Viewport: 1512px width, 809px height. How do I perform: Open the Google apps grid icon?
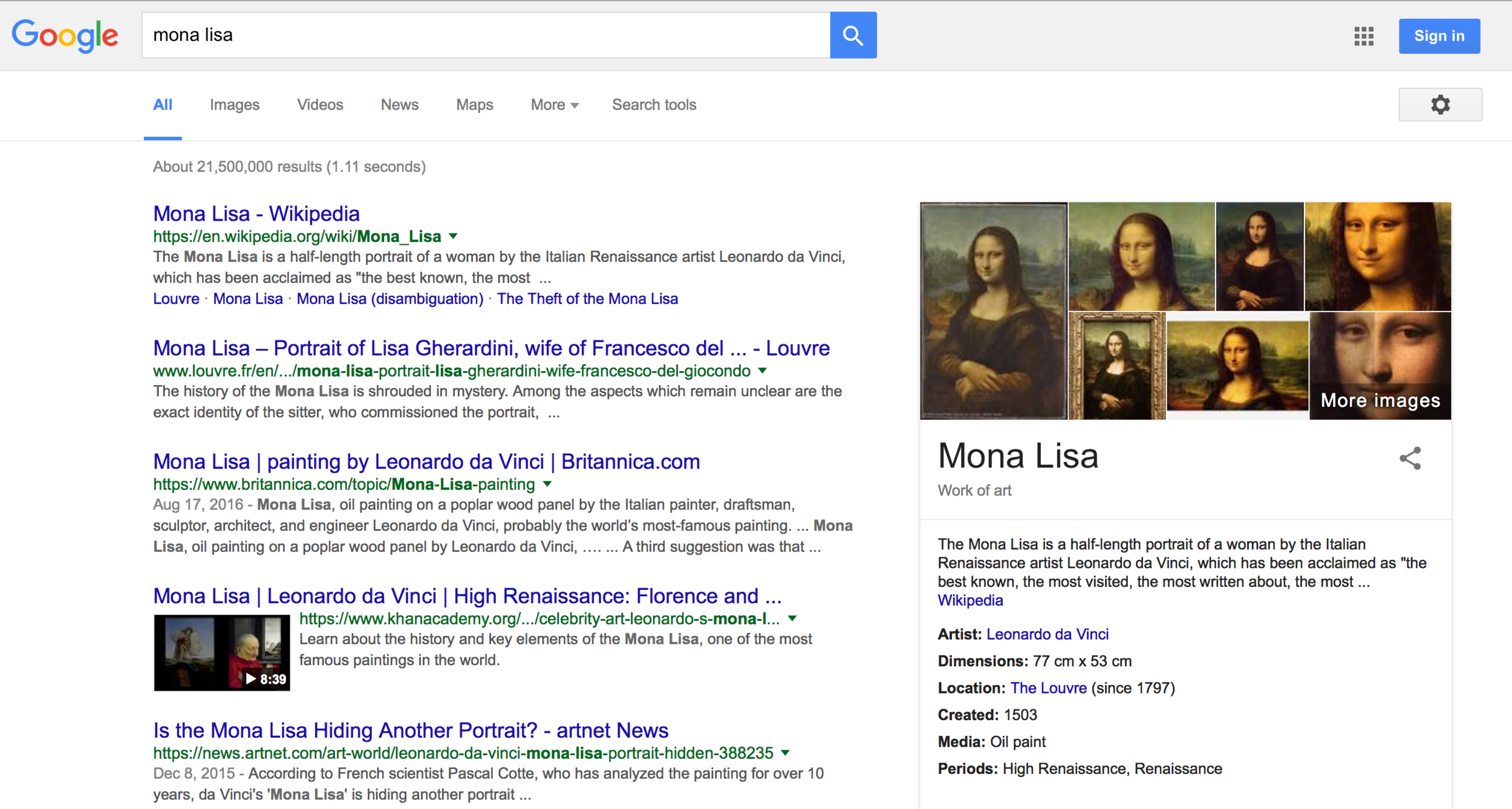click(1363, 36)
